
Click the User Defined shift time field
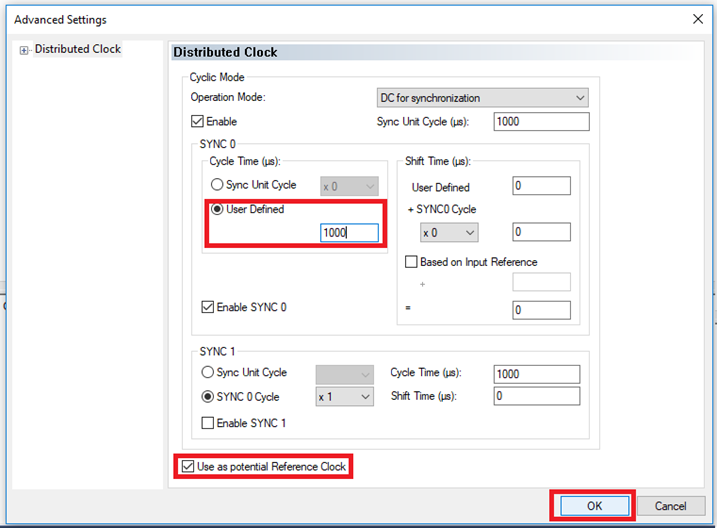coord(541,186)
